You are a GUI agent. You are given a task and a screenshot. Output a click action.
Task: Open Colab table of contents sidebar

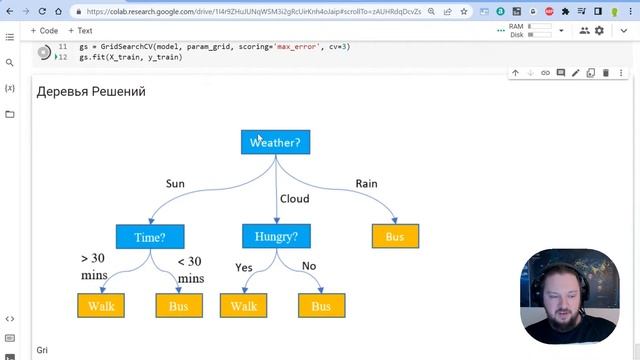[10, 37]
